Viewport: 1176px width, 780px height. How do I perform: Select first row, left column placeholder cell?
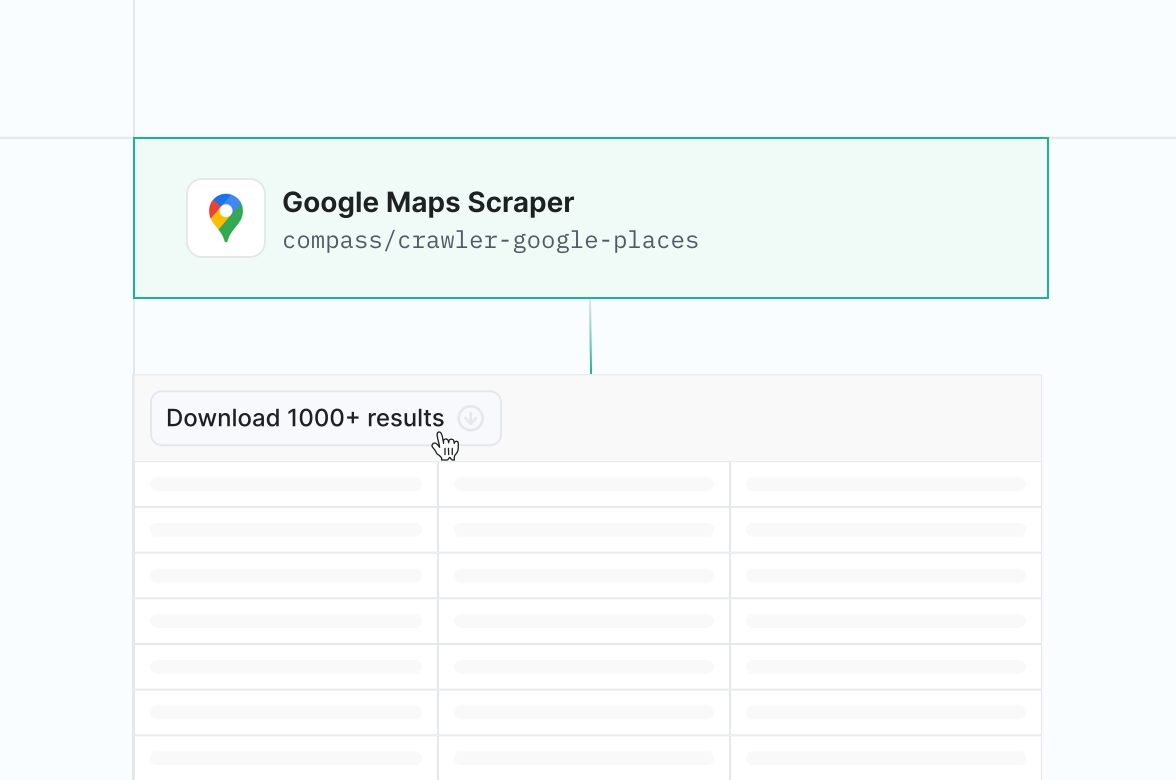point(286,484)
